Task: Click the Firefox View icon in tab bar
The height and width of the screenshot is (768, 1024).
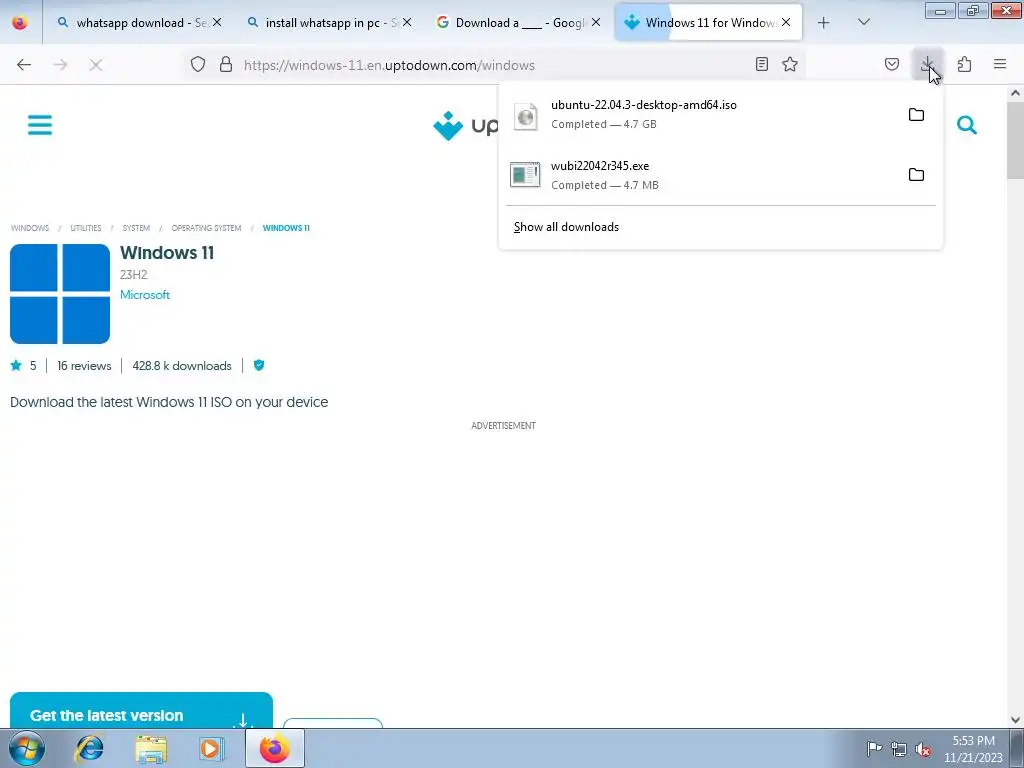Action: click(x=20, y=23)
